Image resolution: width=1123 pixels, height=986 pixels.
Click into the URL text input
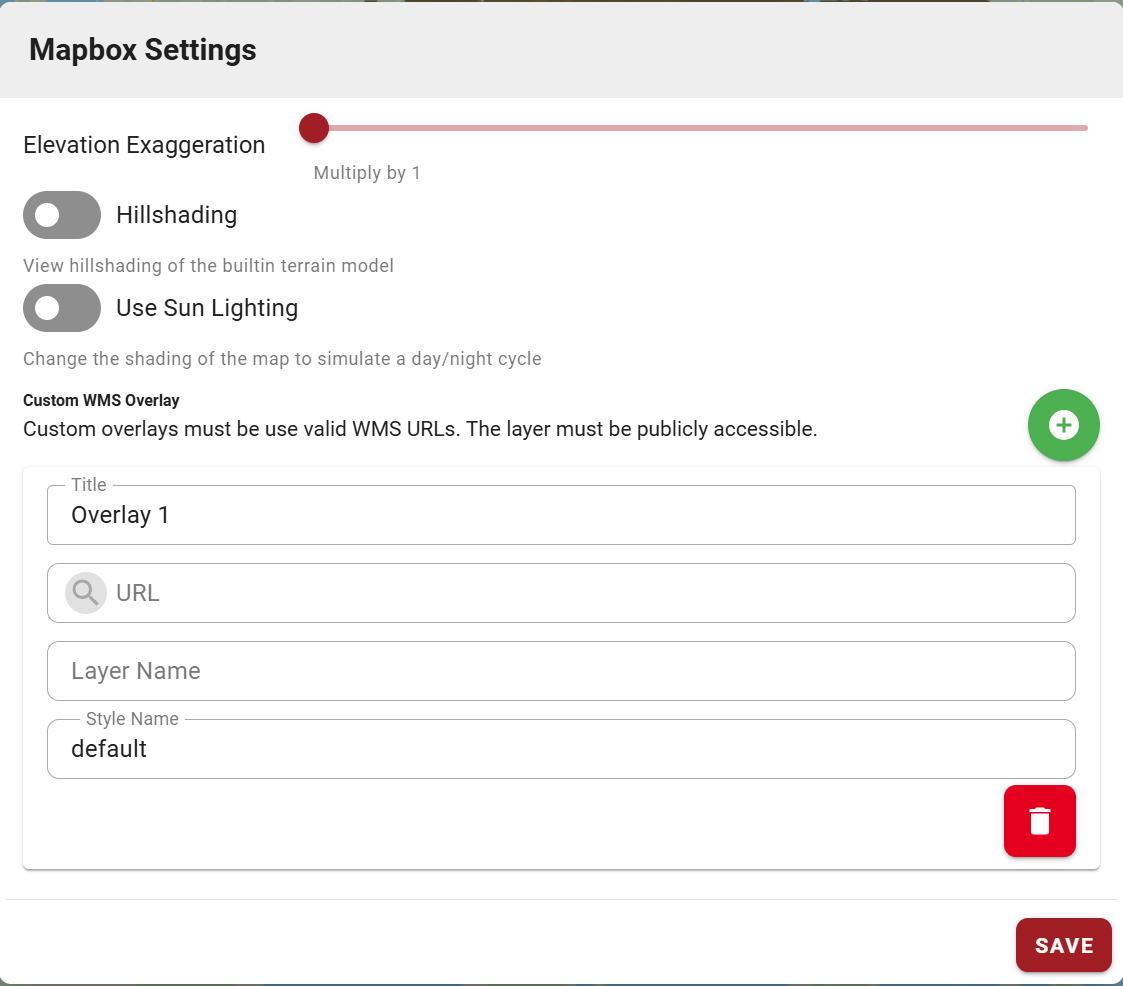590,593
